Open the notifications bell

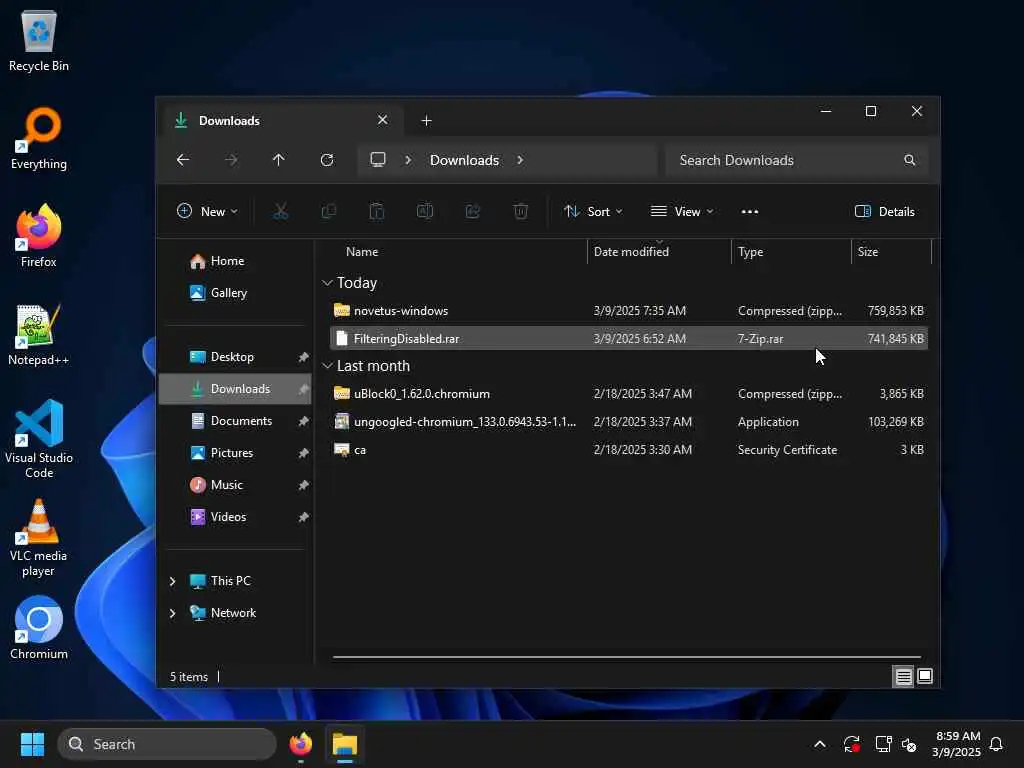996,744
